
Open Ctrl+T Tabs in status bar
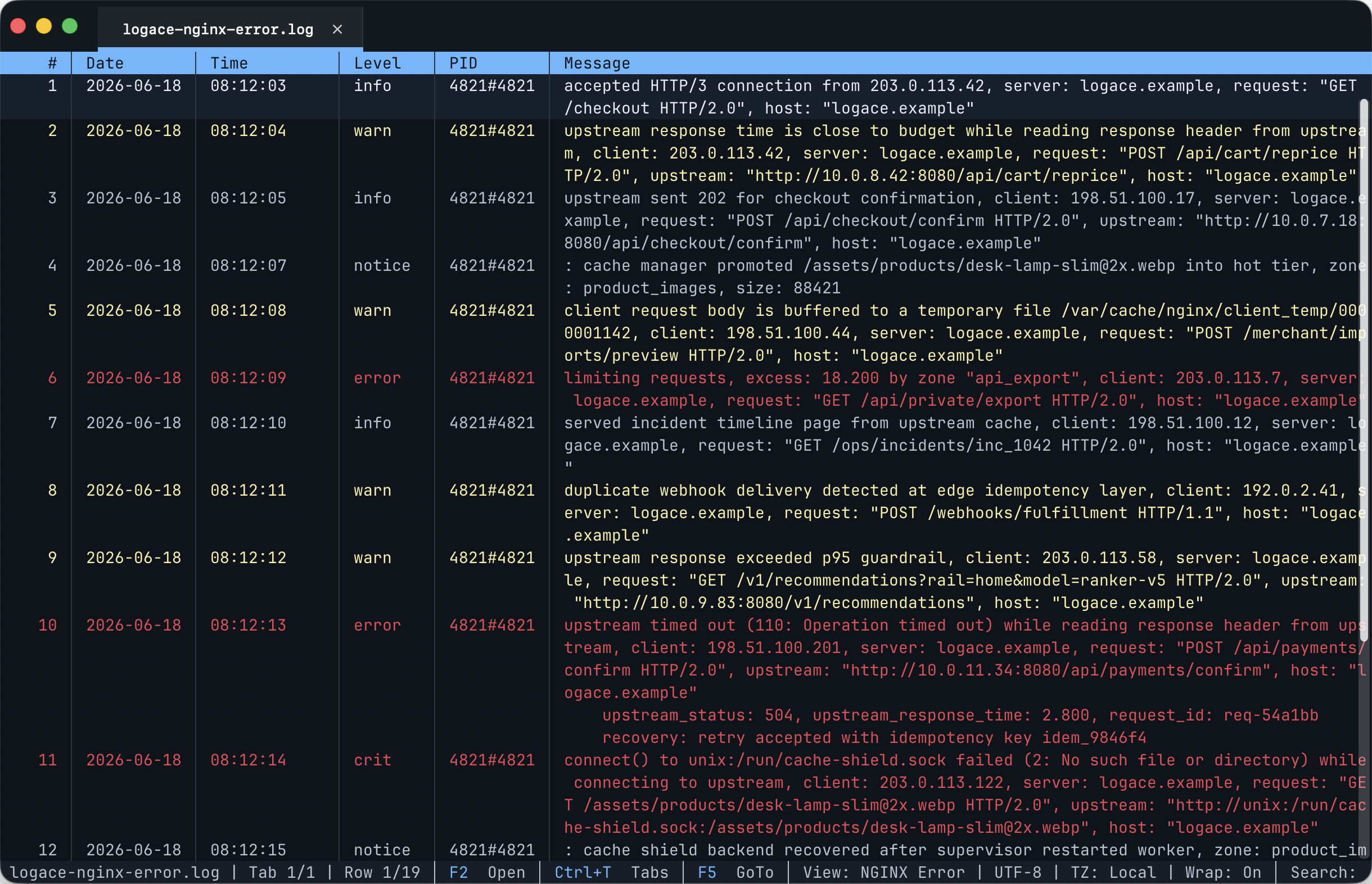point(611,873)
